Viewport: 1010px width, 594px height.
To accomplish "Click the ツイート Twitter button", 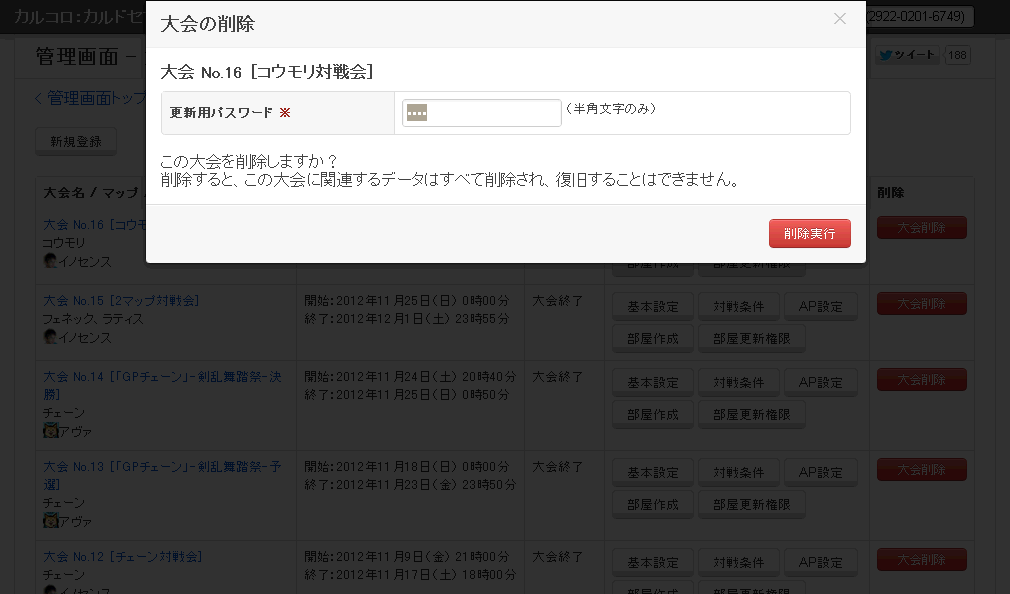I will pyautogui.click(x=906, y=56).
